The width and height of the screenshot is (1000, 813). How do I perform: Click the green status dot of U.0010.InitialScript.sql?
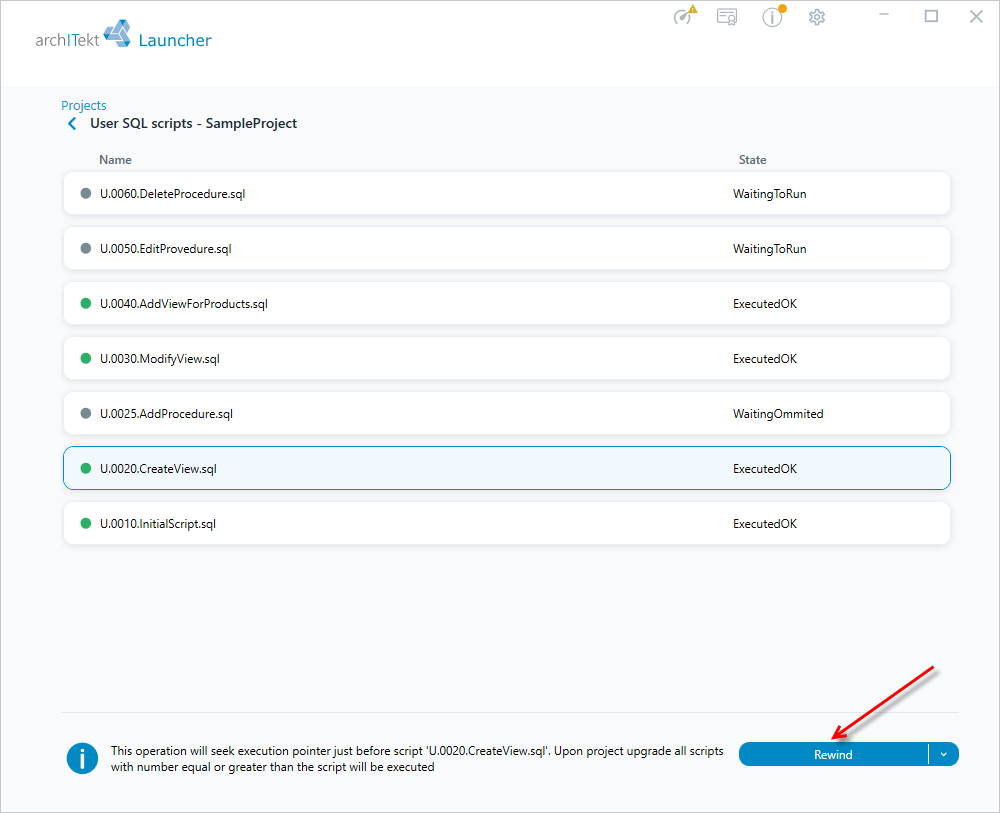click(x=85, y=523)
